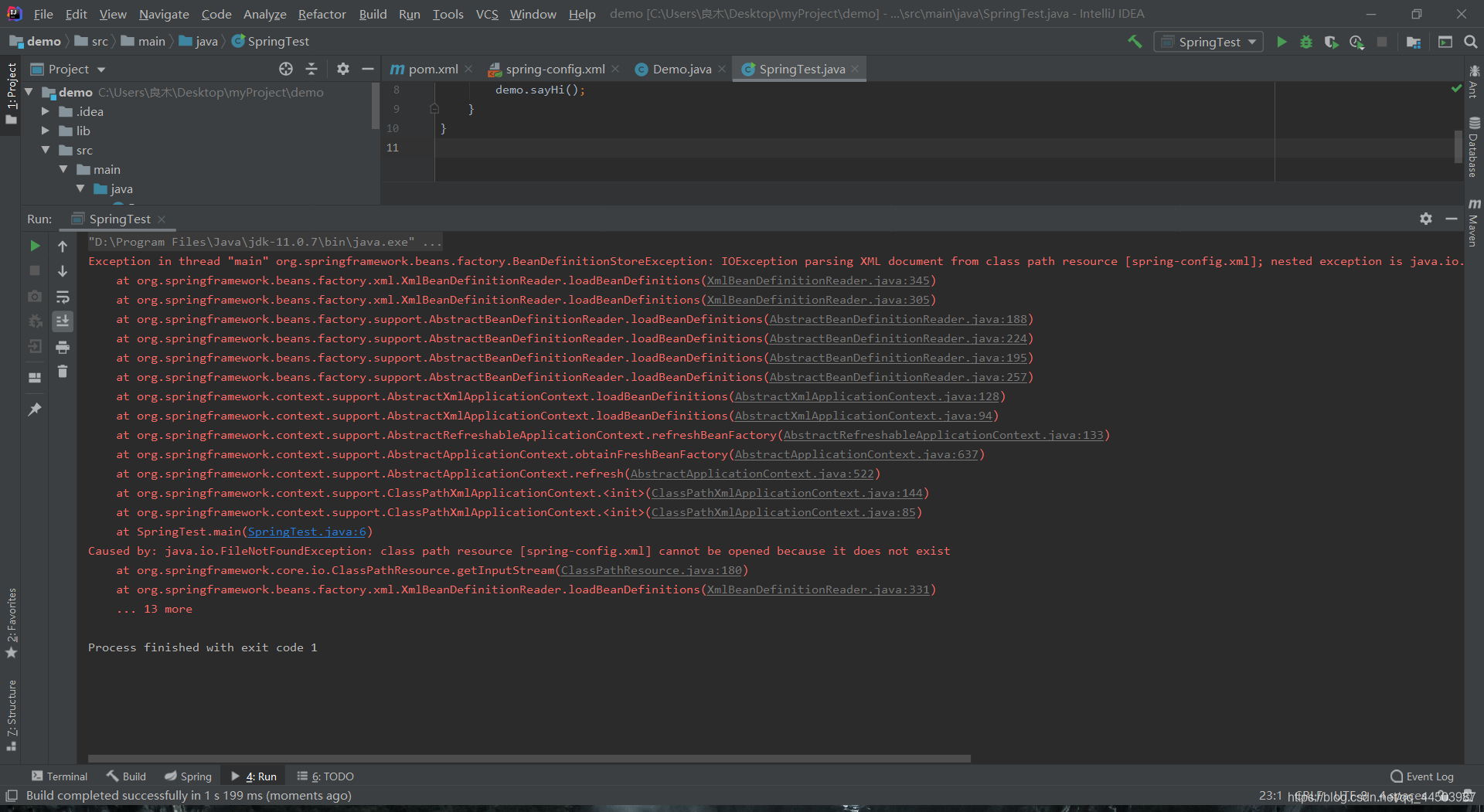Click the fold marker on line 9

(x=434, y=109)
